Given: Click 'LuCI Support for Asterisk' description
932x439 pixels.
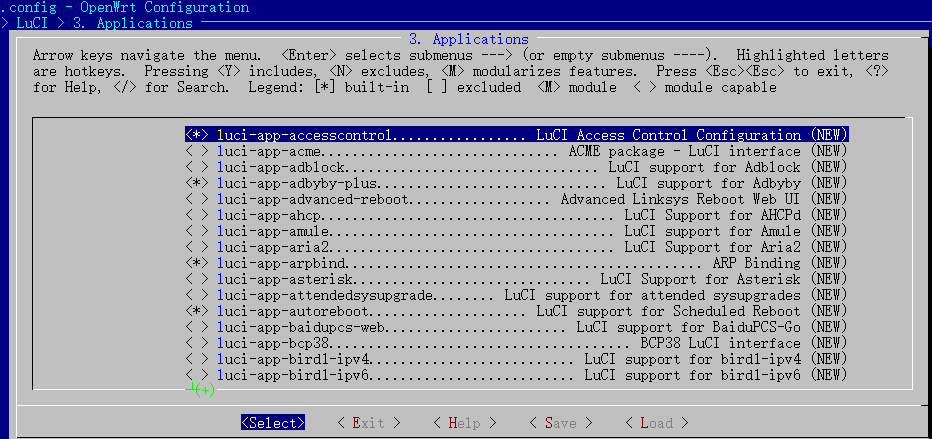Looking at the screenshot, I should coord(701,279).
